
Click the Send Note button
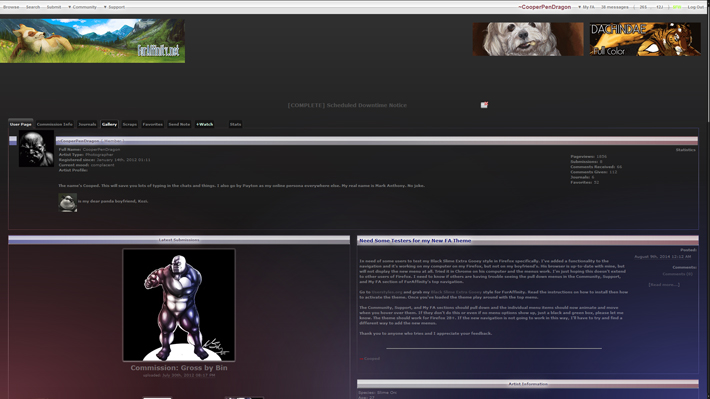click(x=179, y=124)
